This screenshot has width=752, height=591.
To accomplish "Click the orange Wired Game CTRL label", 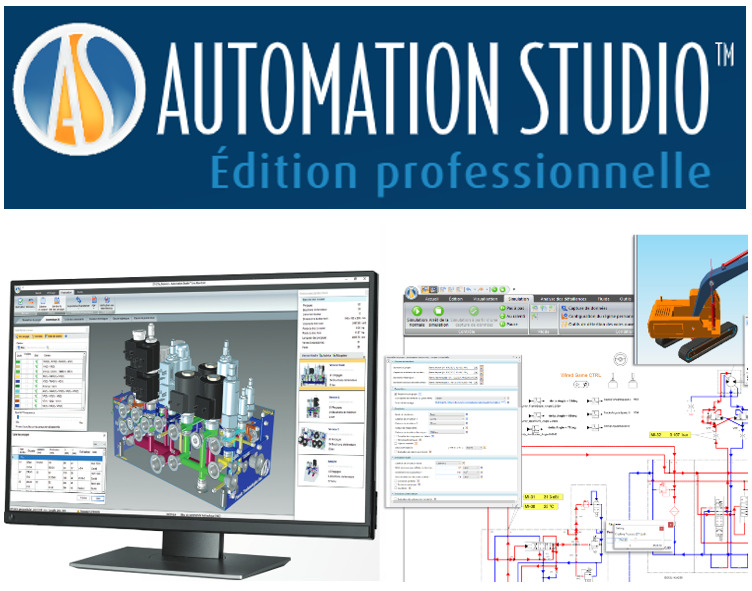I will [580, 375].
